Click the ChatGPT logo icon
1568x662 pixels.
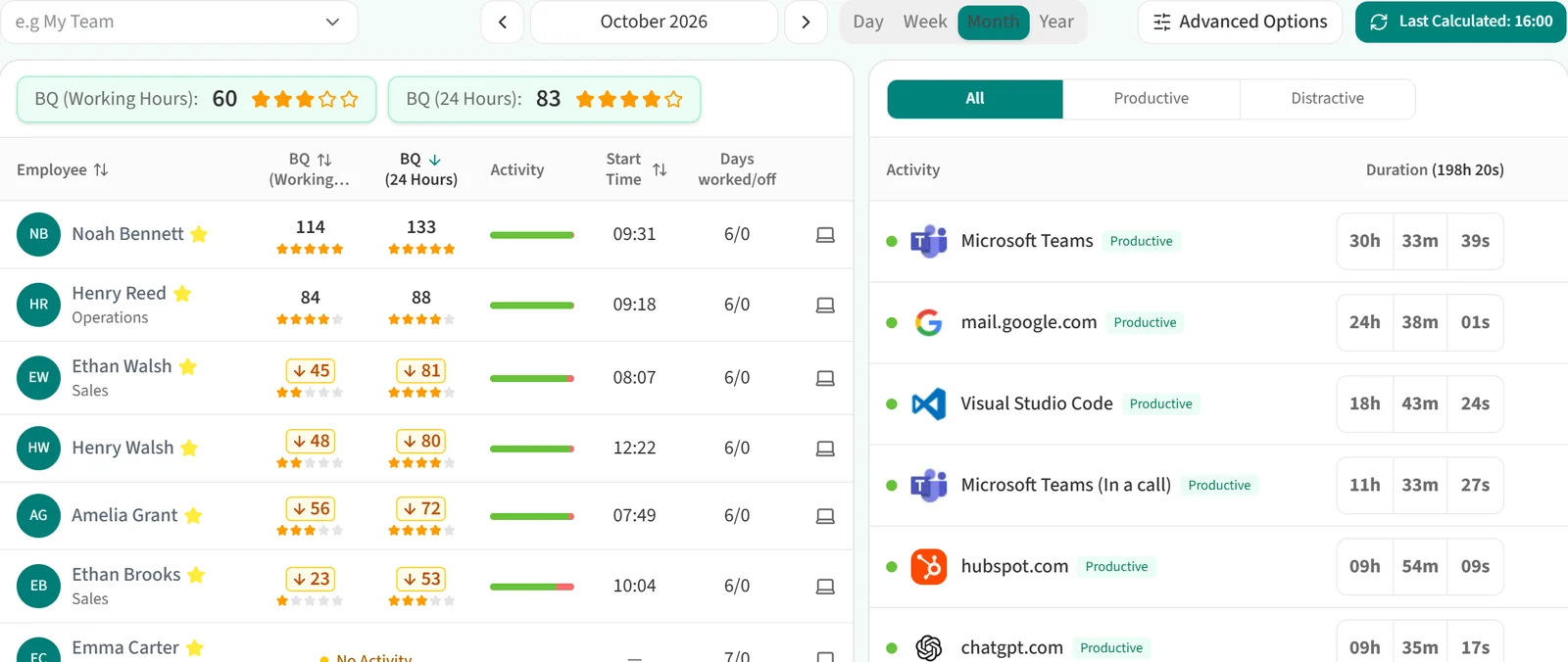(x=928, y=647)
